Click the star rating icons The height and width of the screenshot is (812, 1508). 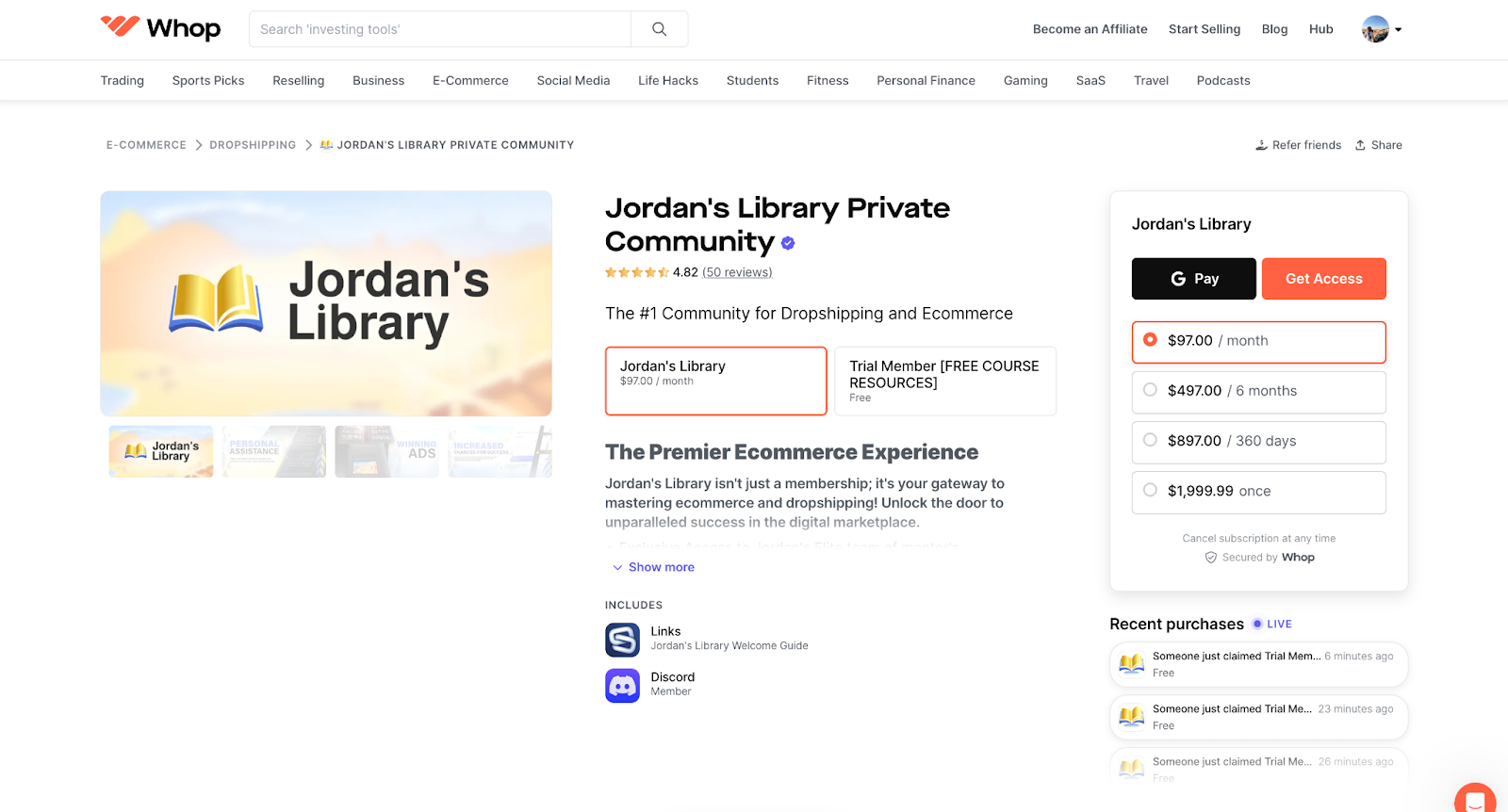tap(637, 272)
